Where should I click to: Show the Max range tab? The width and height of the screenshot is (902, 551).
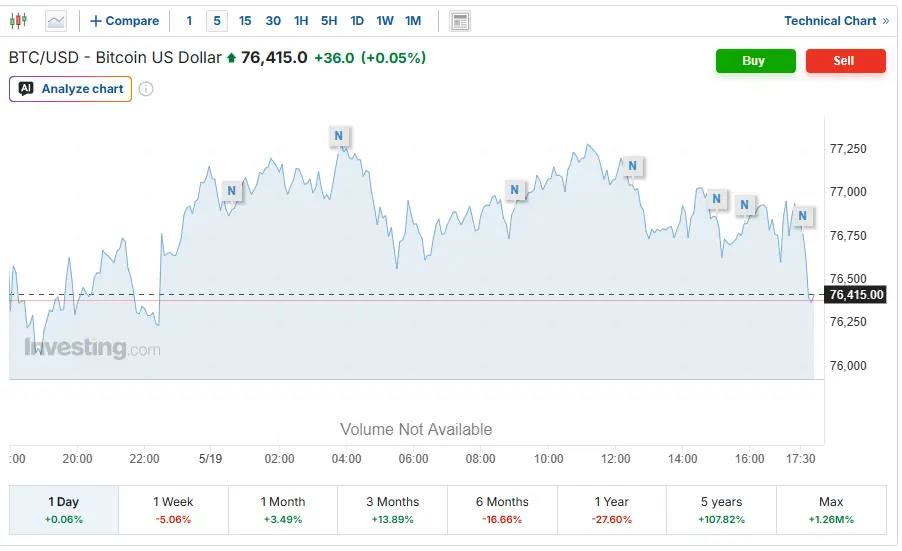tap(831, 510)
